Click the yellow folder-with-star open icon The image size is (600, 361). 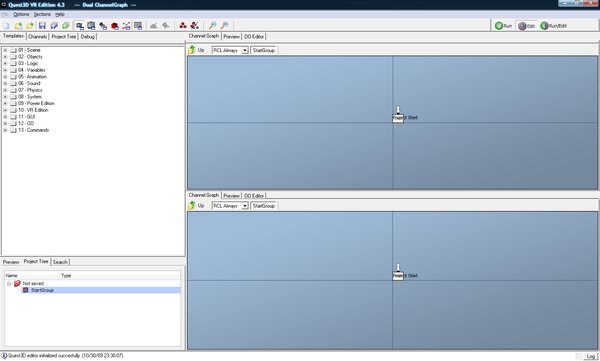[x=18, y=26]
